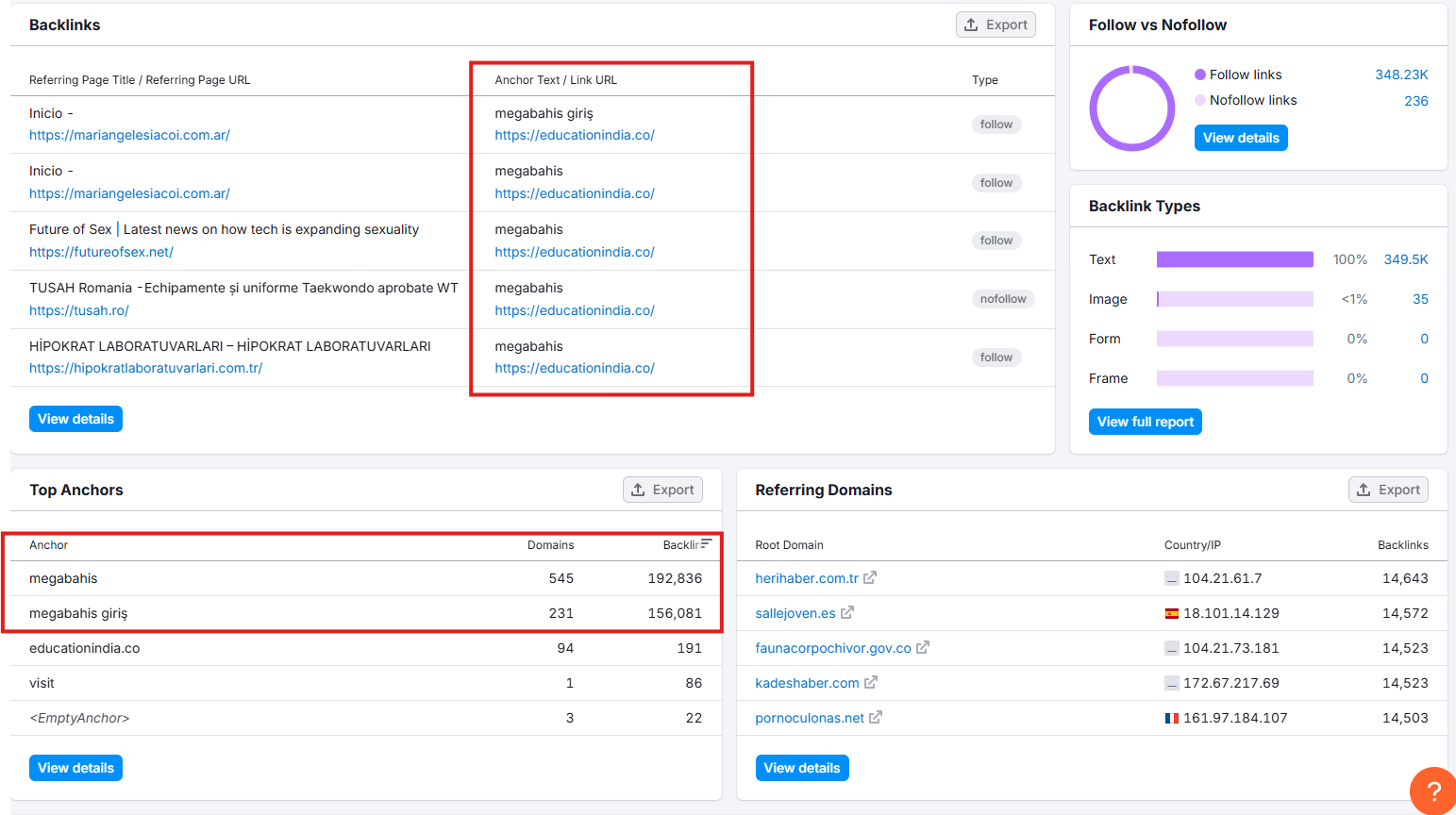Click the 236 nofollow links count
This screenshot has height=815, width=1456.
point(1416,101)
